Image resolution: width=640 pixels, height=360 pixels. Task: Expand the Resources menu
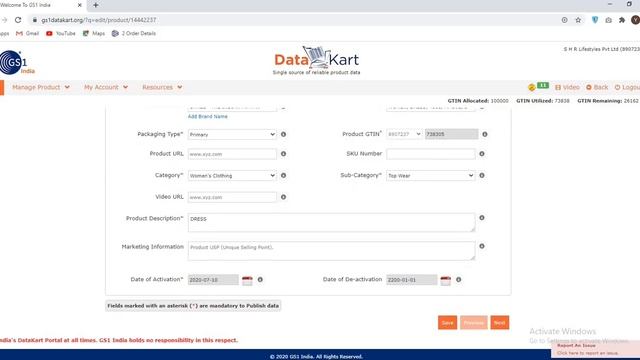[162, 87]
